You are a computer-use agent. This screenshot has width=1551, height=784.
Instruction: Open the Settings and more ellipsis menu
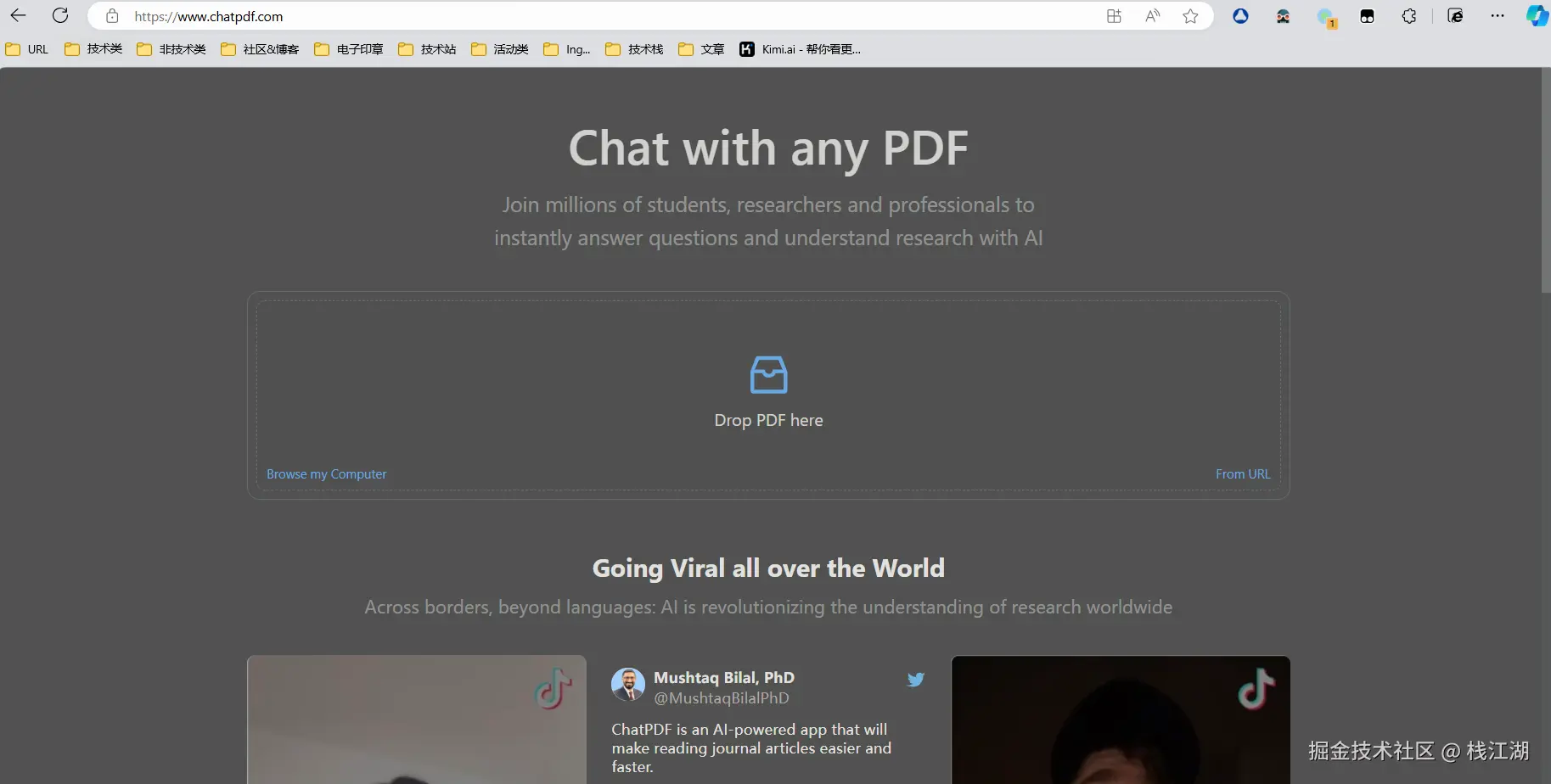click(x=1498, y=16)
